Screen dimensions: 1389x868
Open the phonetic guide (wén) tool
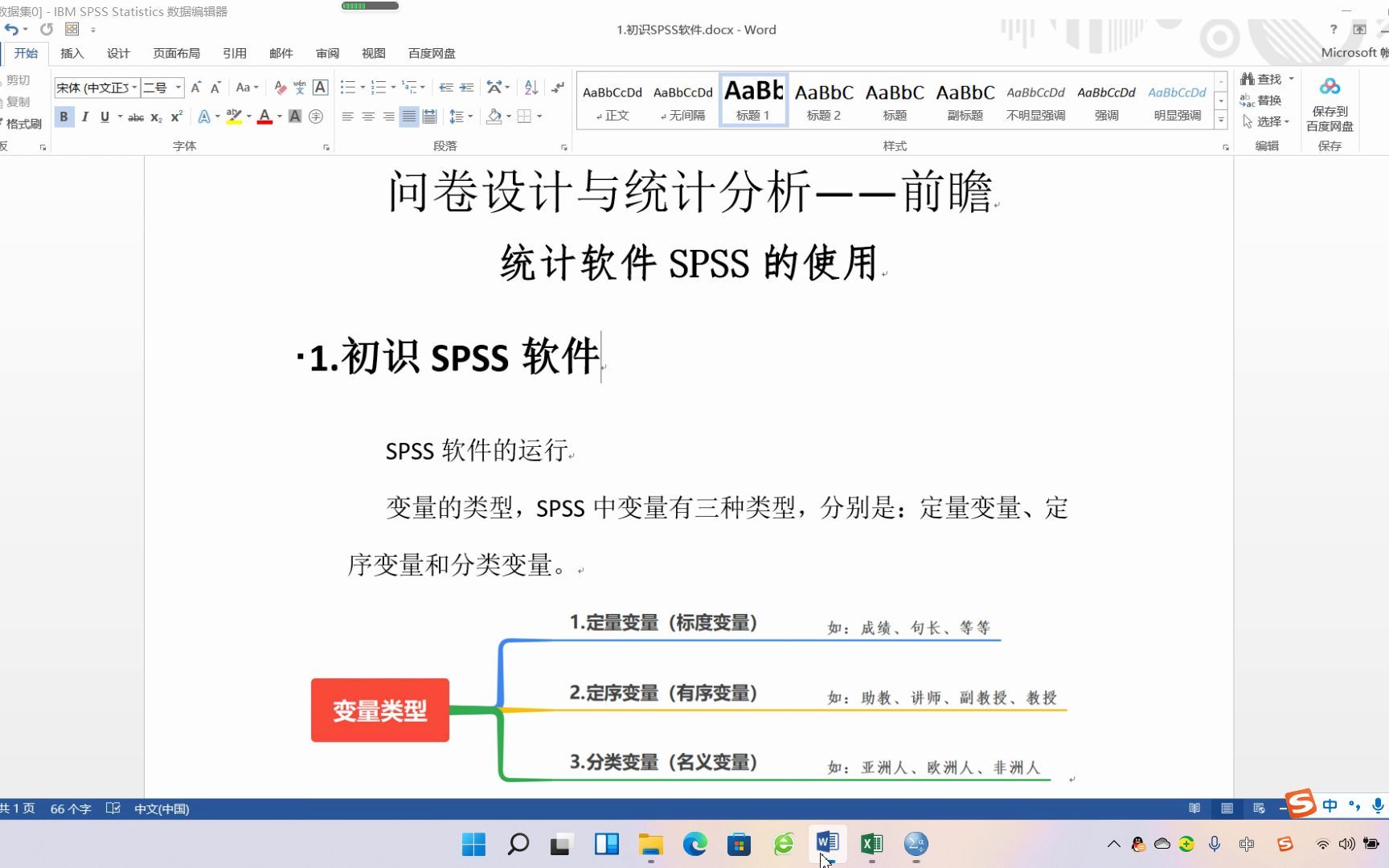300,88
